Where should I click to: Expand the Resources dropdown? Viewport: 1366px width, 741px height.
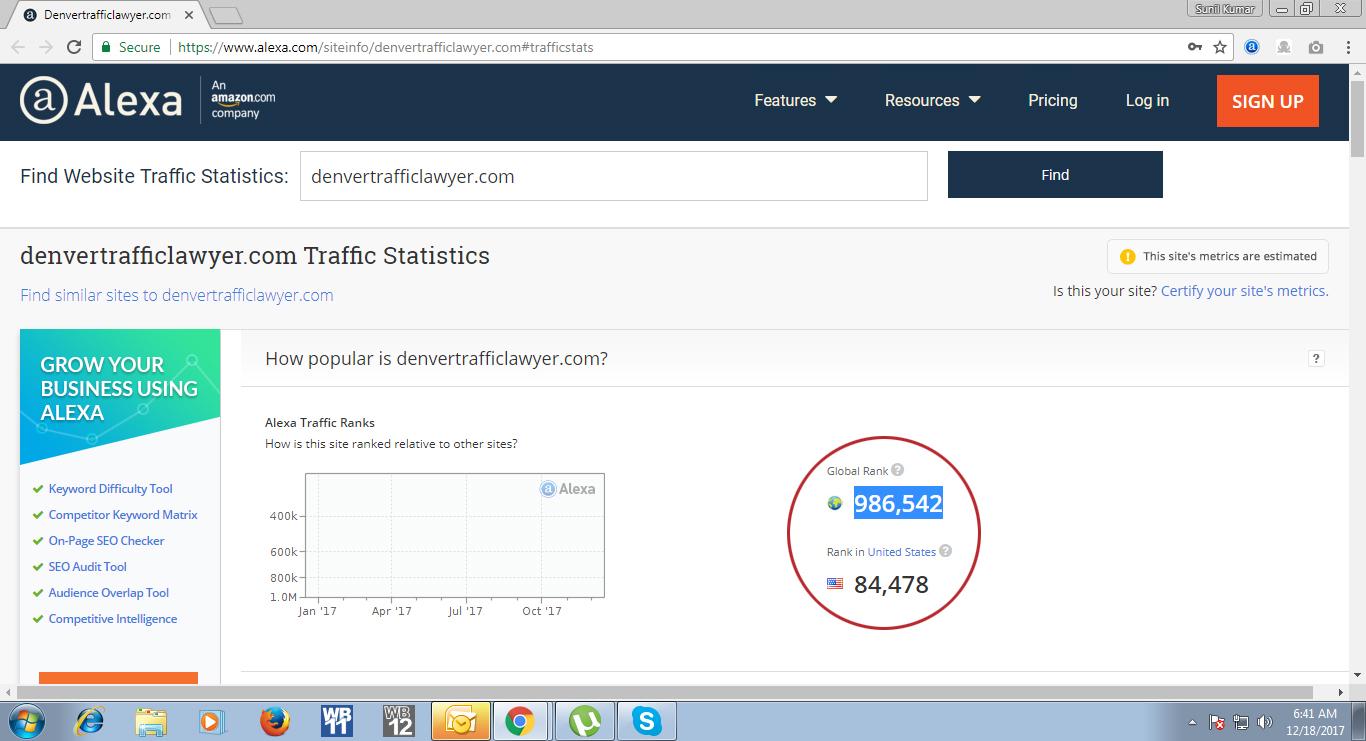coord(932,100)
